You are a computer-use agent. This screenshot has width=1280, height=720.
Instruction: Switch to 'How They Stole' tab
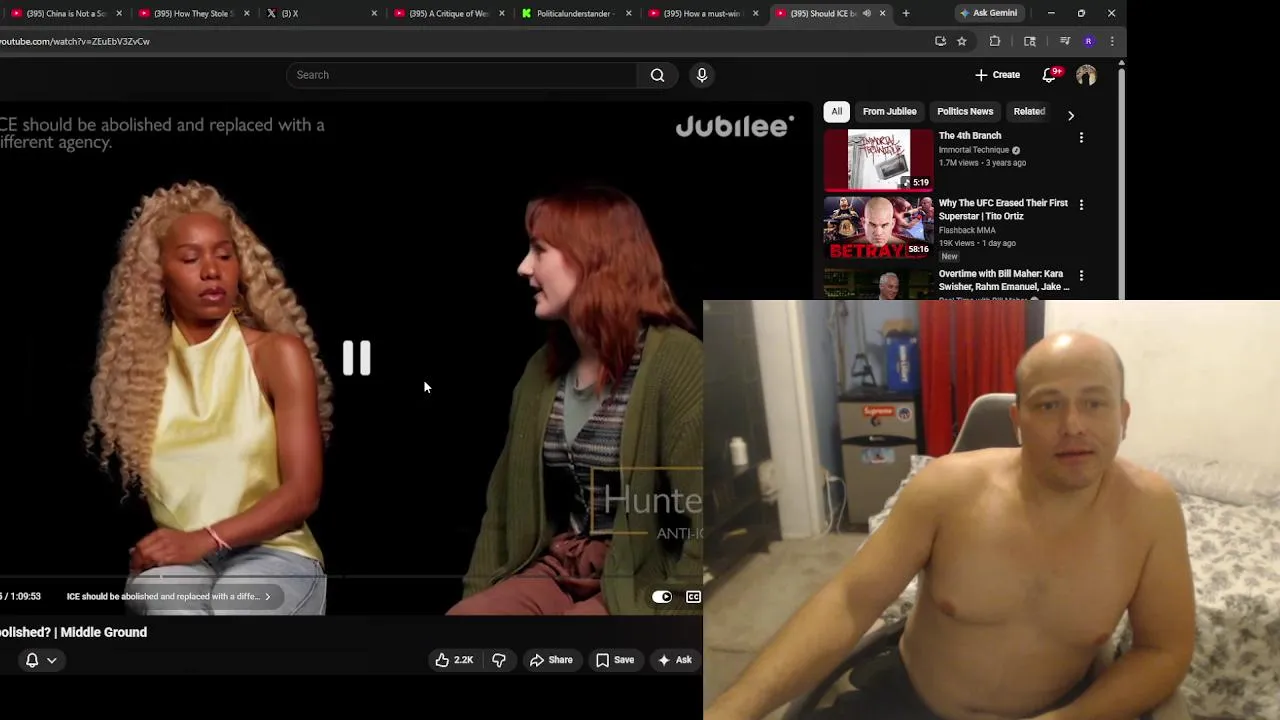pyautogui.click(x=196, y=13)
